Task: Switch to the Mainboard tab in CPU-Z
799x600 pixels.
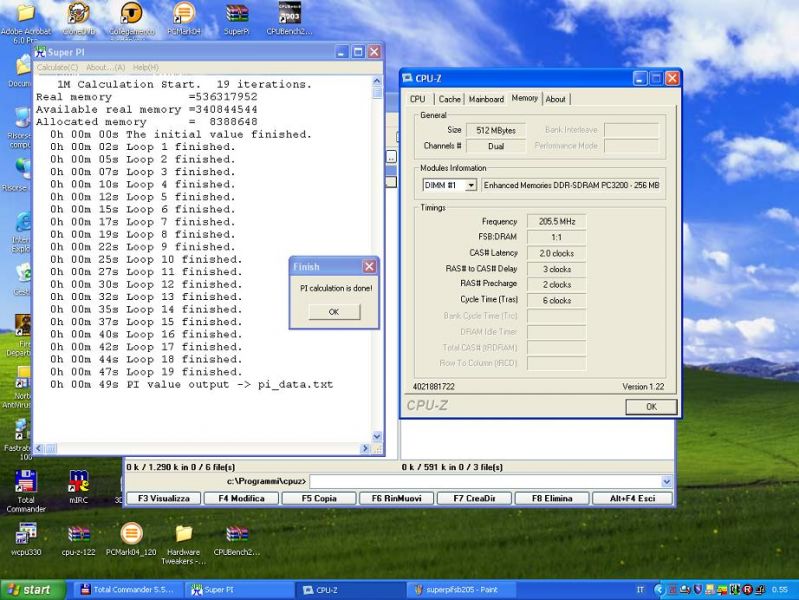Action: pos(486,99)
